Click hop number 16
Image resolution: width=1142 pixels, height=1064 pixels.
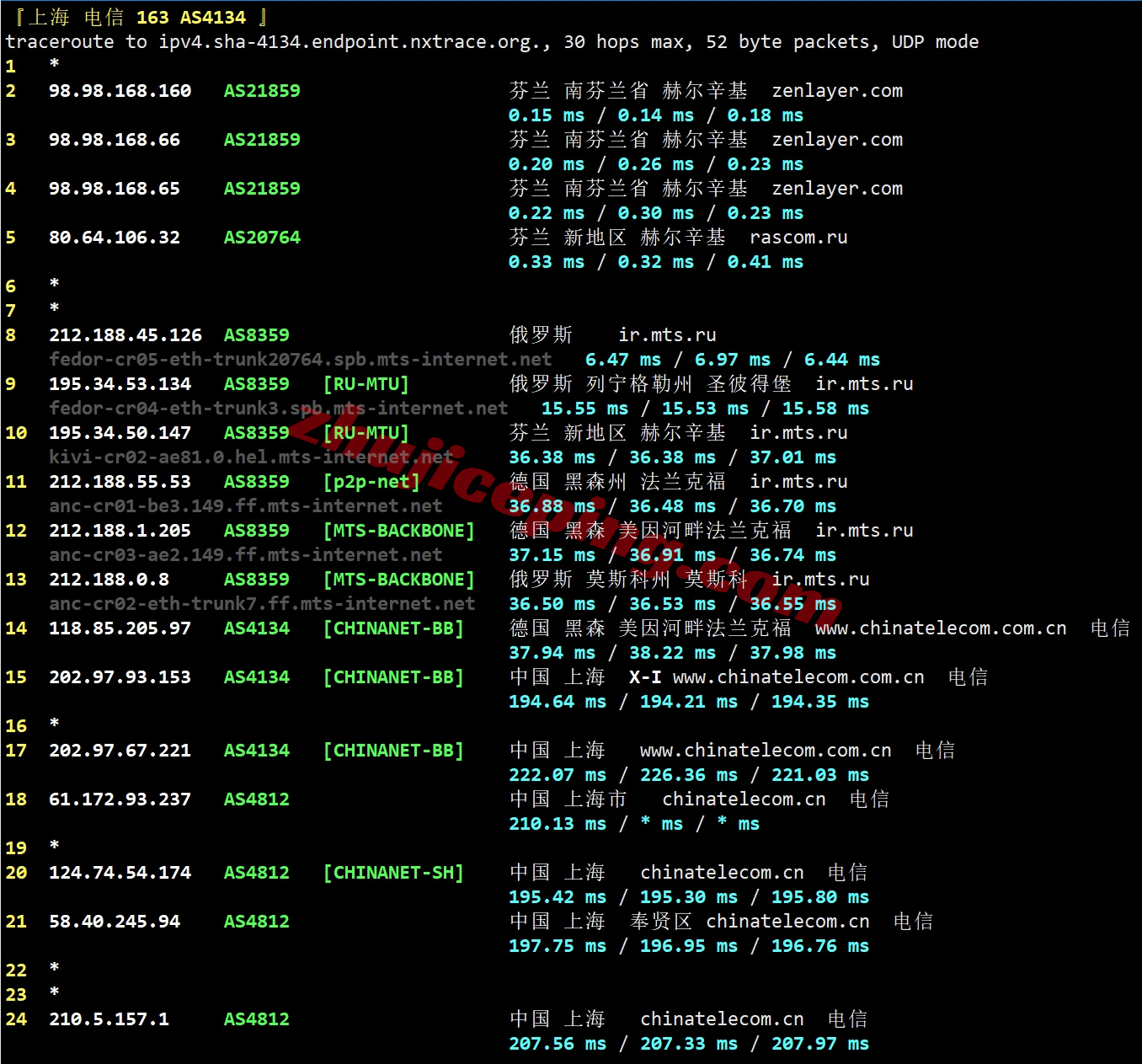tap(16, 726)
